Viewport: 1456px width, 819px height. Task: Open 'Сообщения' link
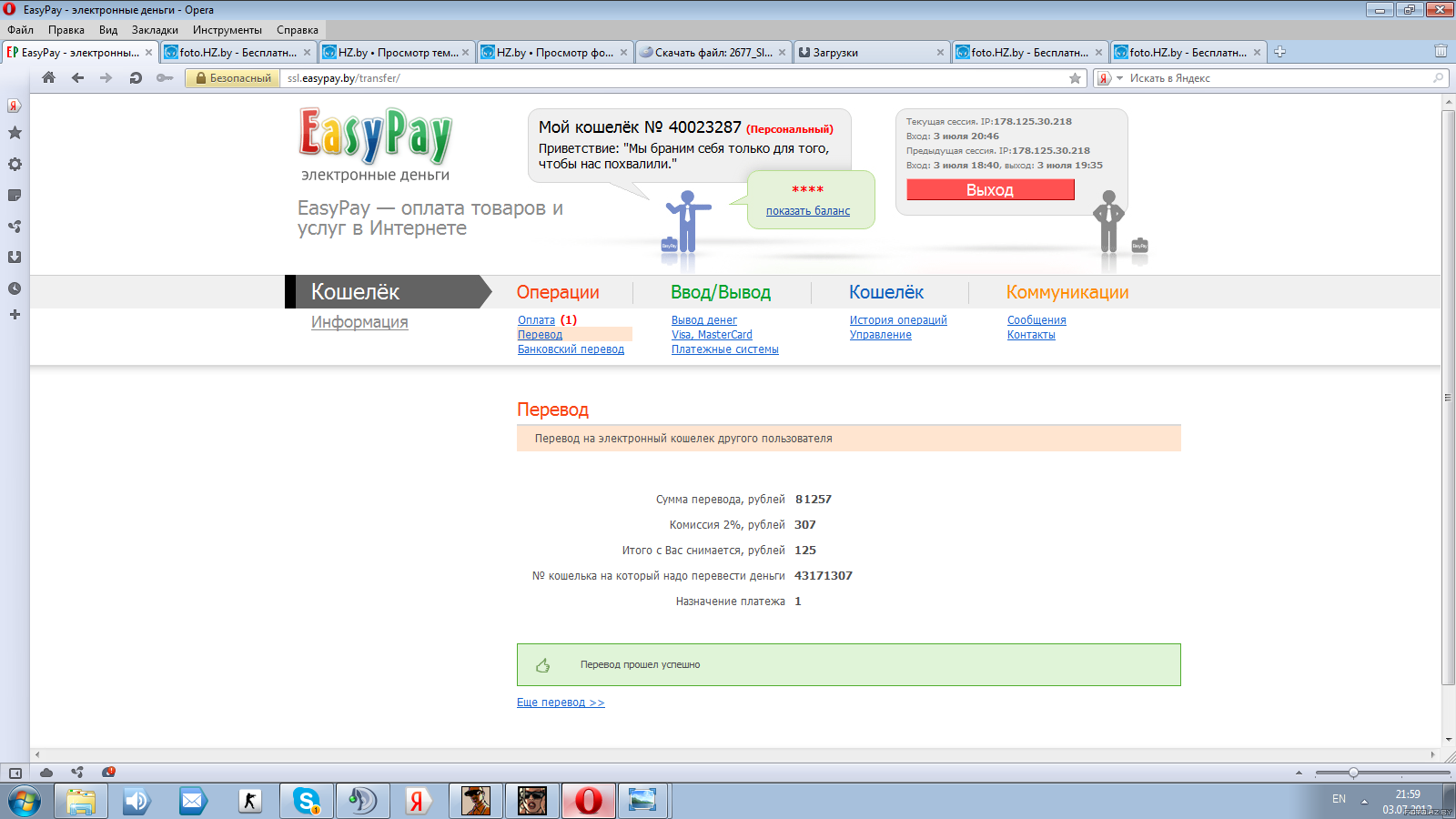1036,320
